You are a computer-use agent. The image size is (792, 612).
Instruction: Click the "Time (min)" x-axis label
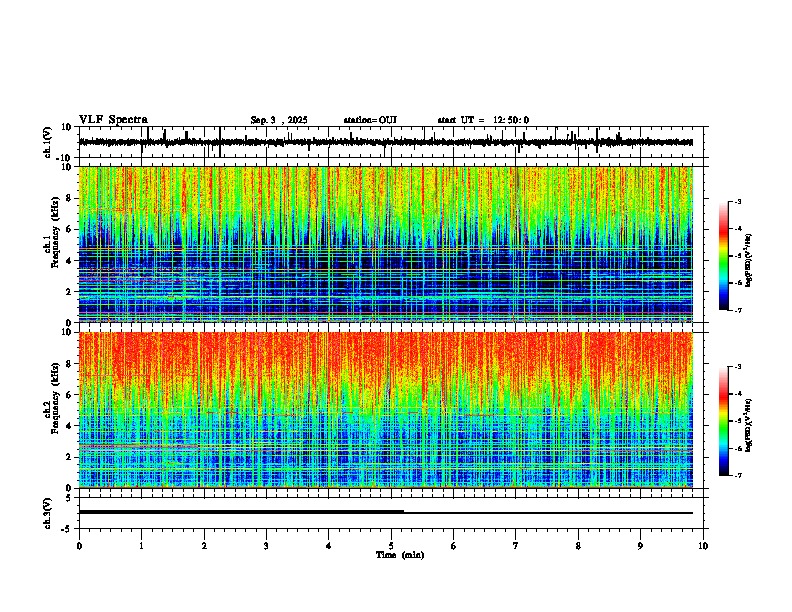pyautogui.click(x=400, y=555)
